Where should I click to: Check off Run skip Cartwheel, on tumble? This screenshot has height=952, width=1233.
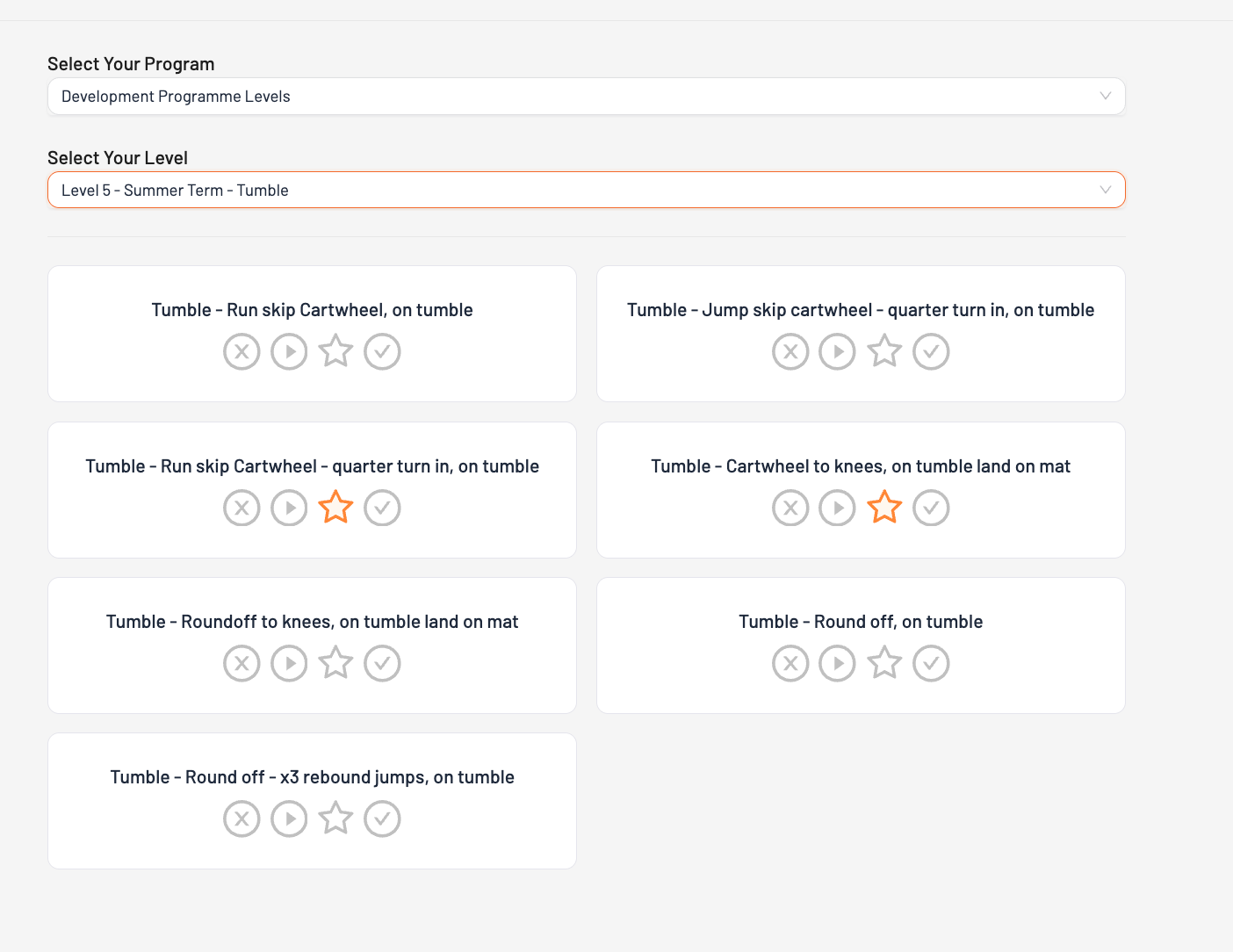click(382, 352)
